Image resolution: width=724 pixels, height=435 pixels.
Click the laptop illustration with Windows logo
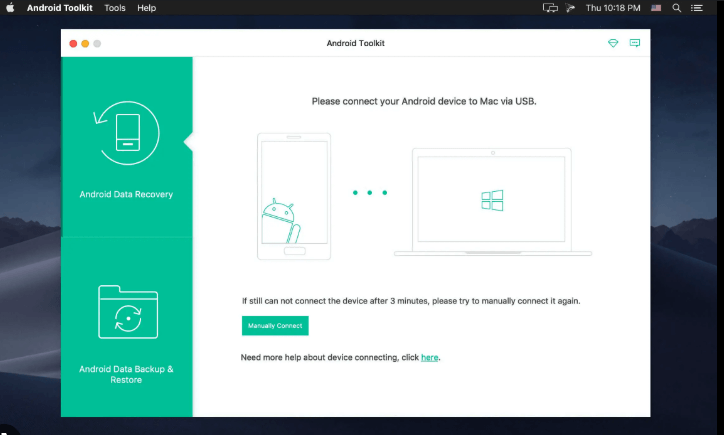[493, 202]
